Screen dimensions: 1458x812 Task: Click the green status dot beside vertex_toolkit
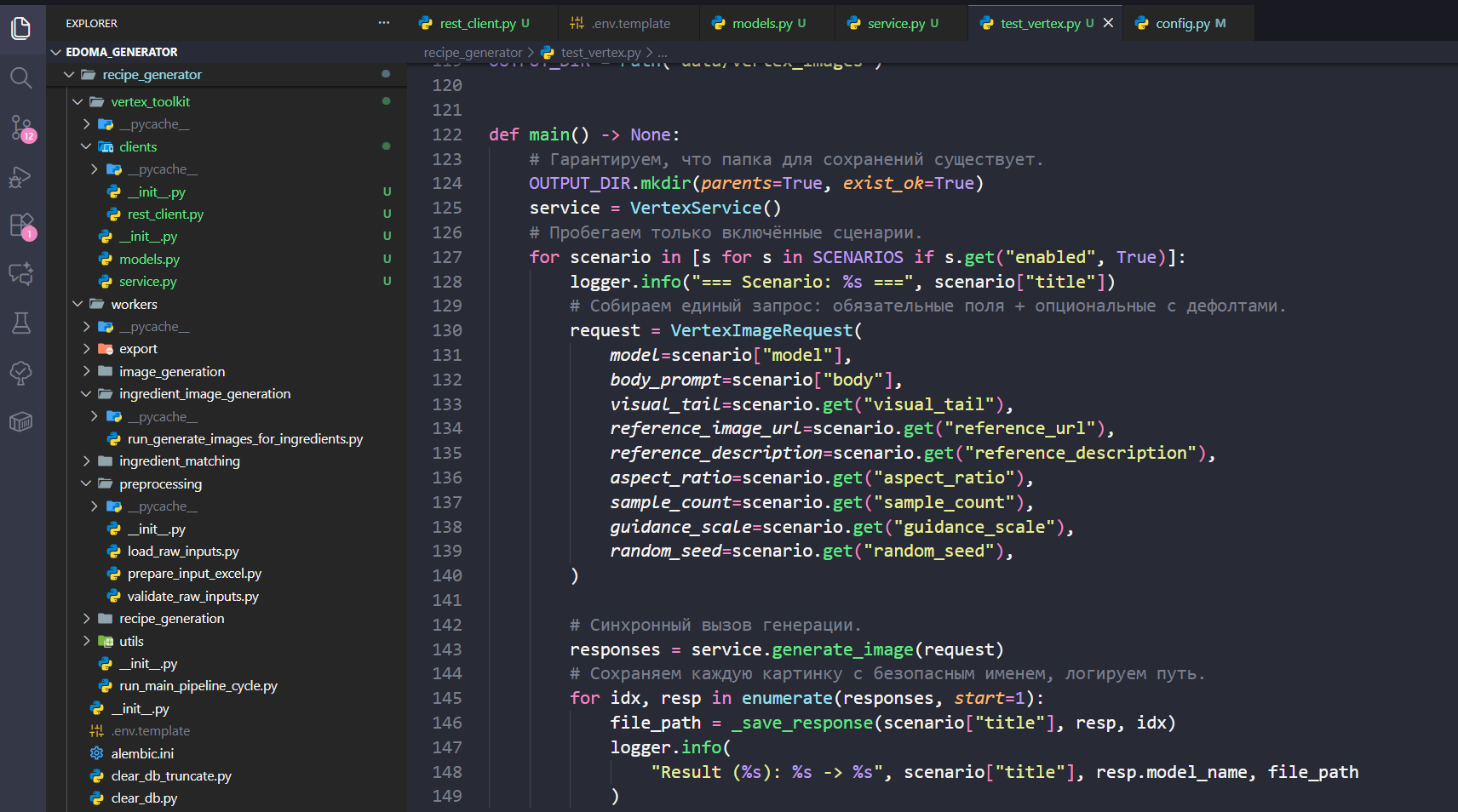point(387,101)
